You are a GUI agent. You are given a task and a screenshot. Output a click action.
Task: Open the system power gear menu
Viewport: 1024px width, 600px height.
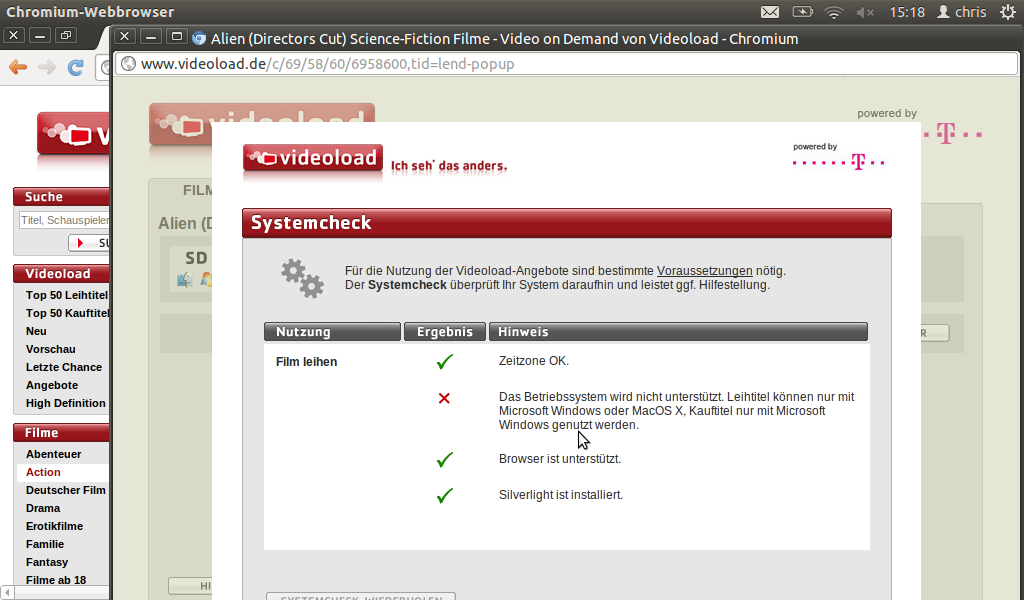tap(1008, 12)
